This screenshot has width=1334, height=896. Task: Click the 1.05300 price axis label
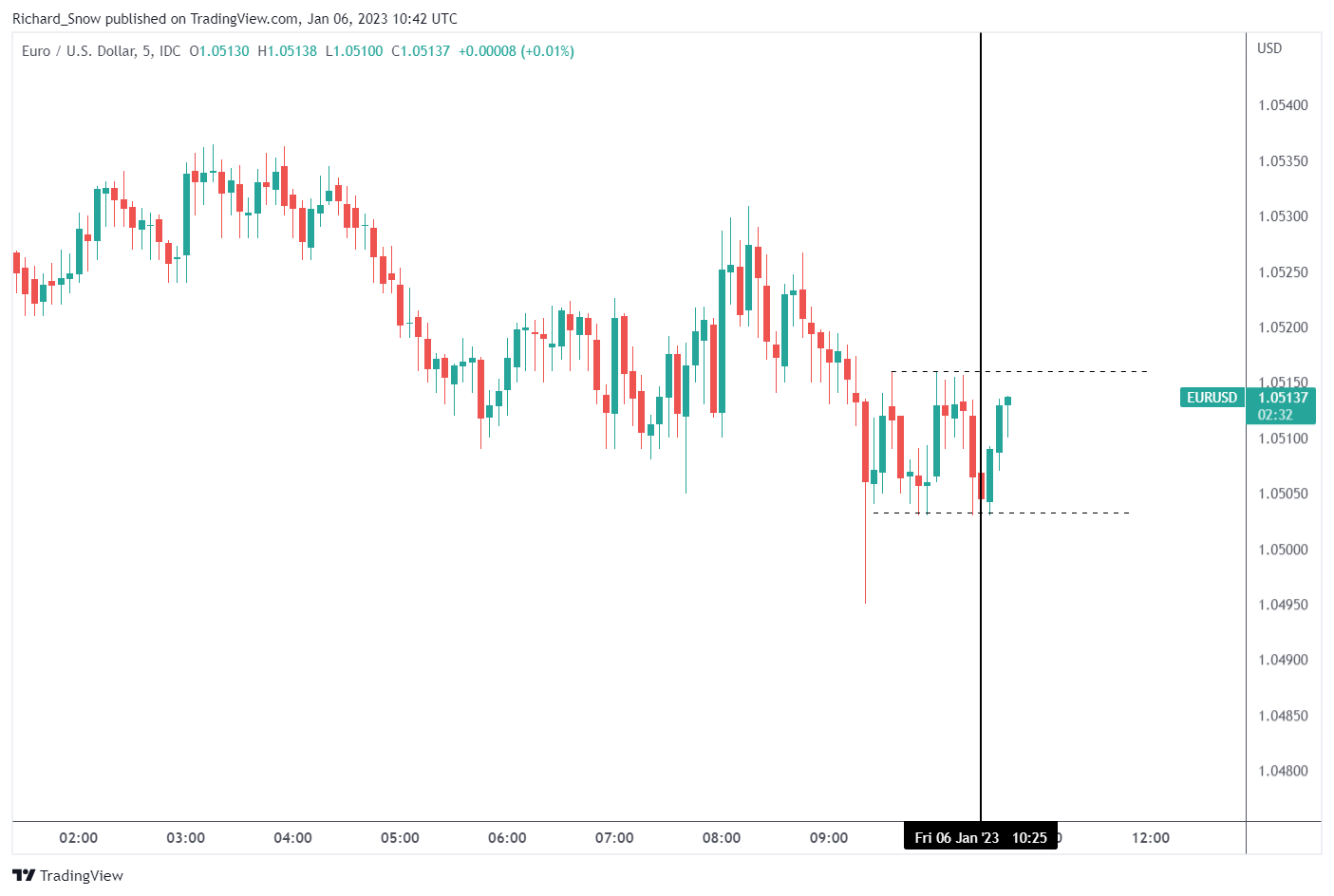coord(1283,216)
